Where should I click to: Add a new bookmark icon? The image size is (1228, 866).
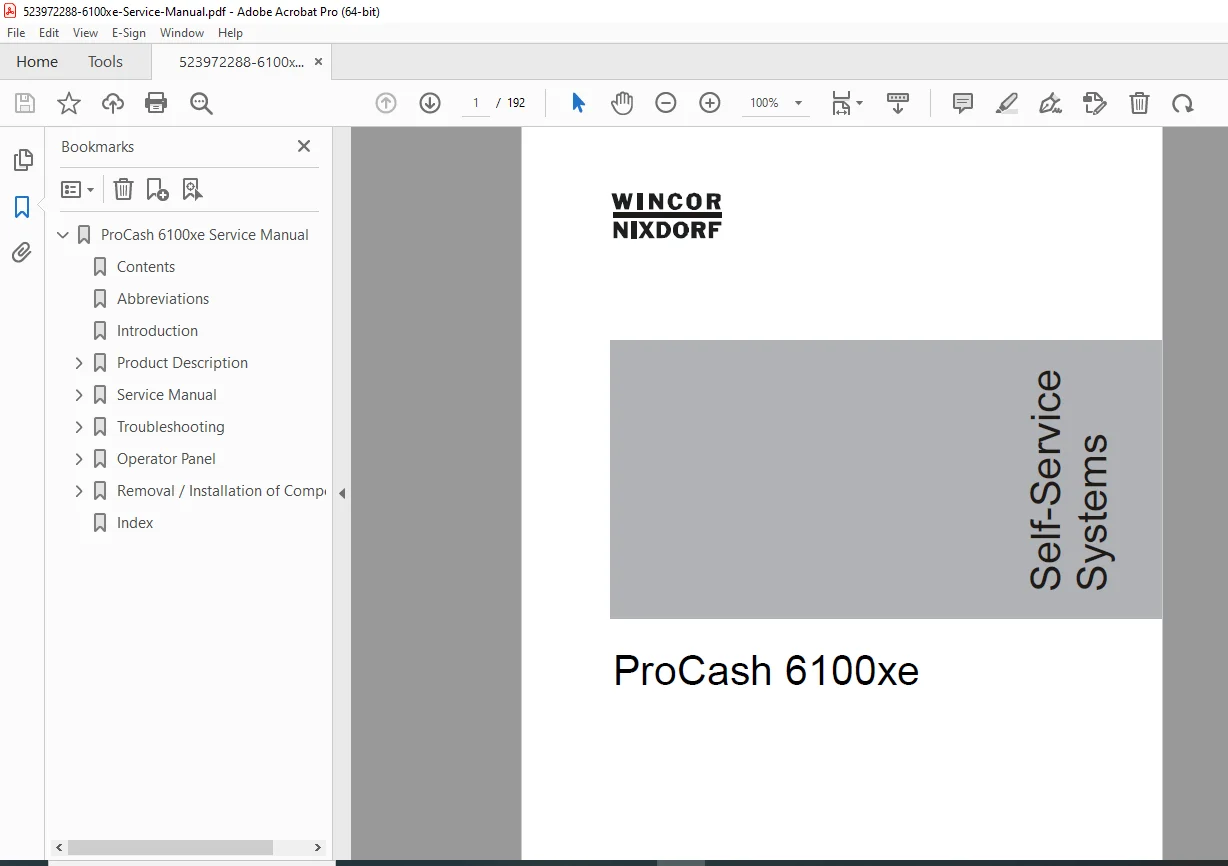click(157, 189)
